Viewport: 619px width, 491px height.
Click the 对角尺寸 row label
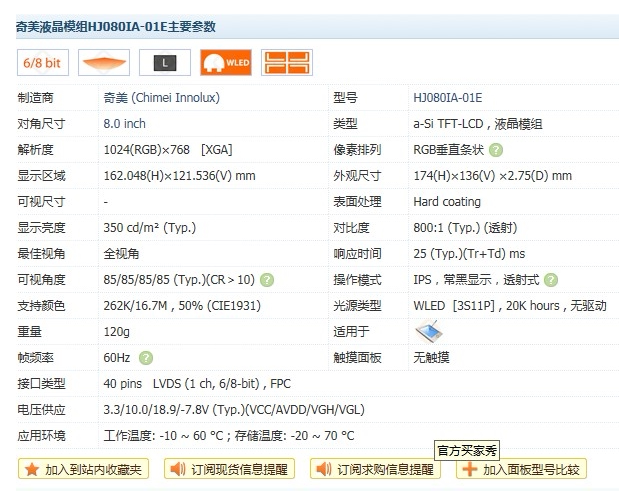[x=41, y=124]
